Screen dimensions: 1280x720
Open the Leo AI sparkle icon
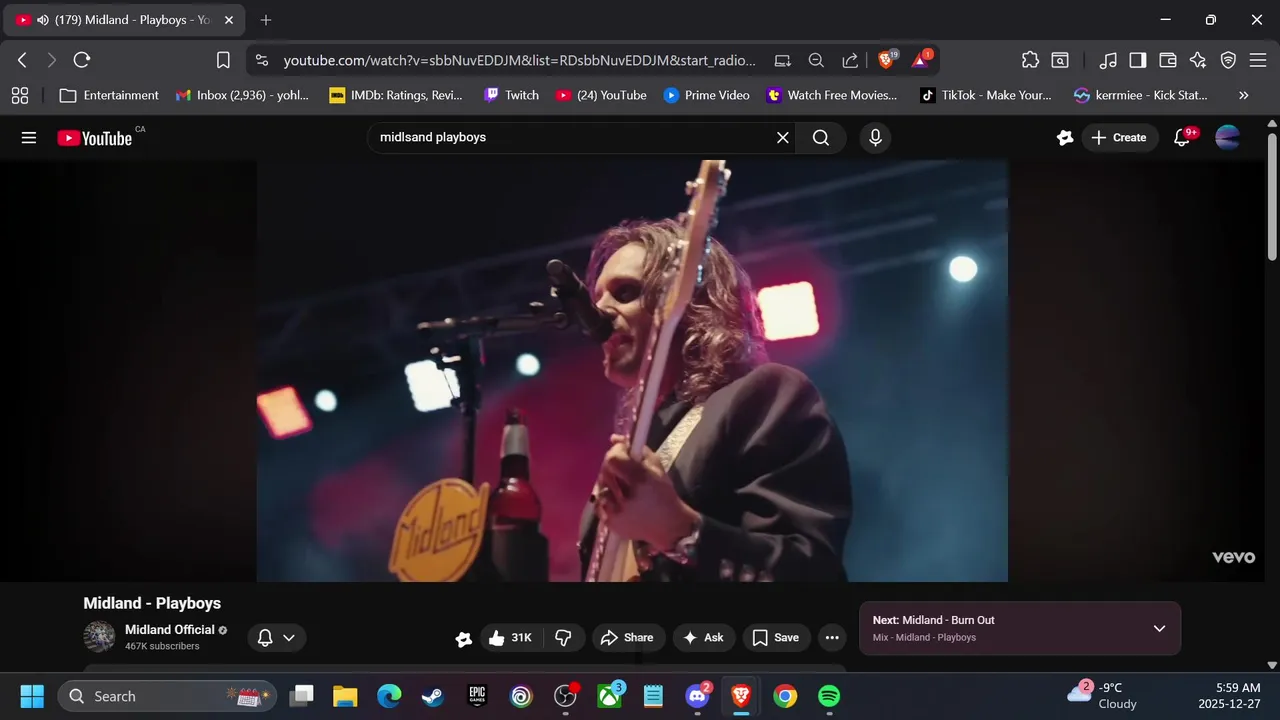click(1198, 60)
